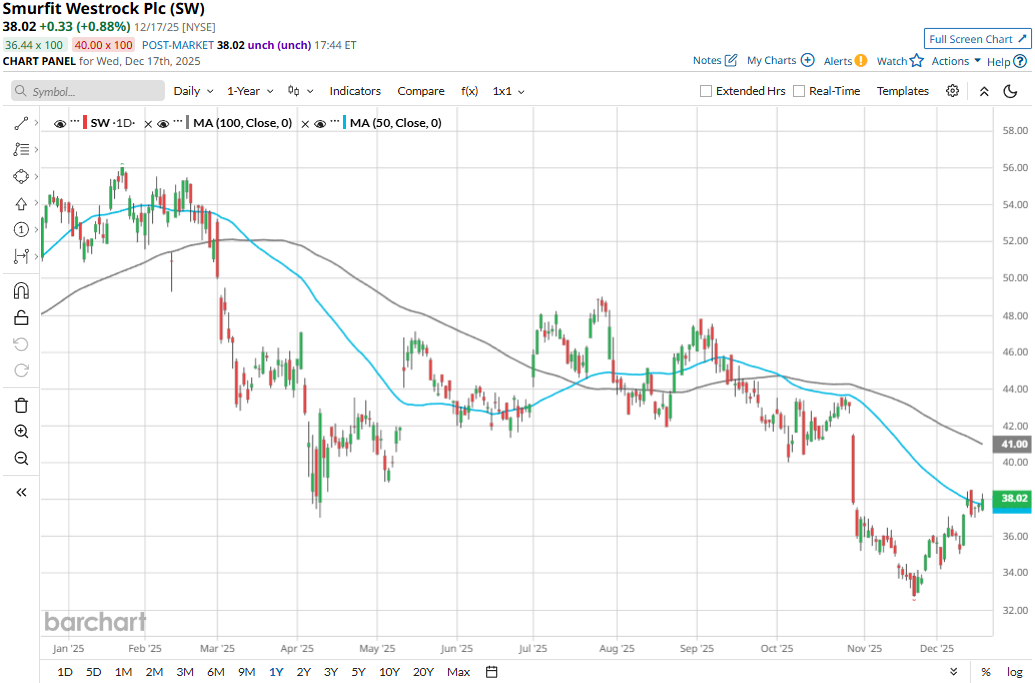This screenshot has height=683, width=1035.
Task: Enable the Extended Hrs checkbox
Action: 706,91
